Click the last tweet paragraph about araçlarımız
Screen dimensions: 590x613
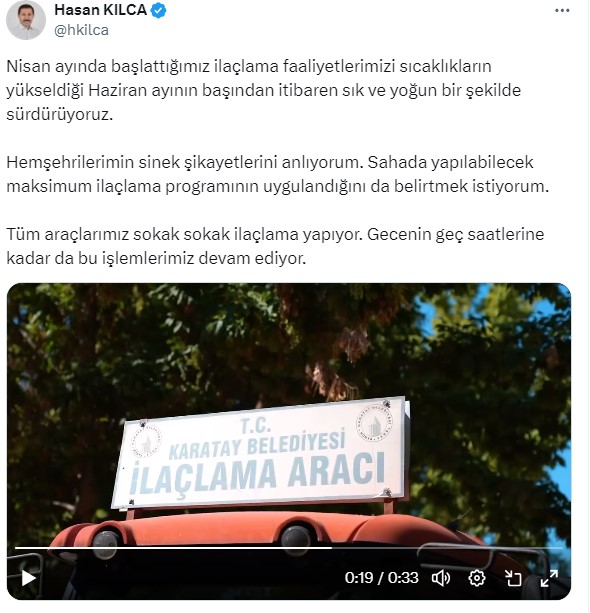(x=275, y=246)
